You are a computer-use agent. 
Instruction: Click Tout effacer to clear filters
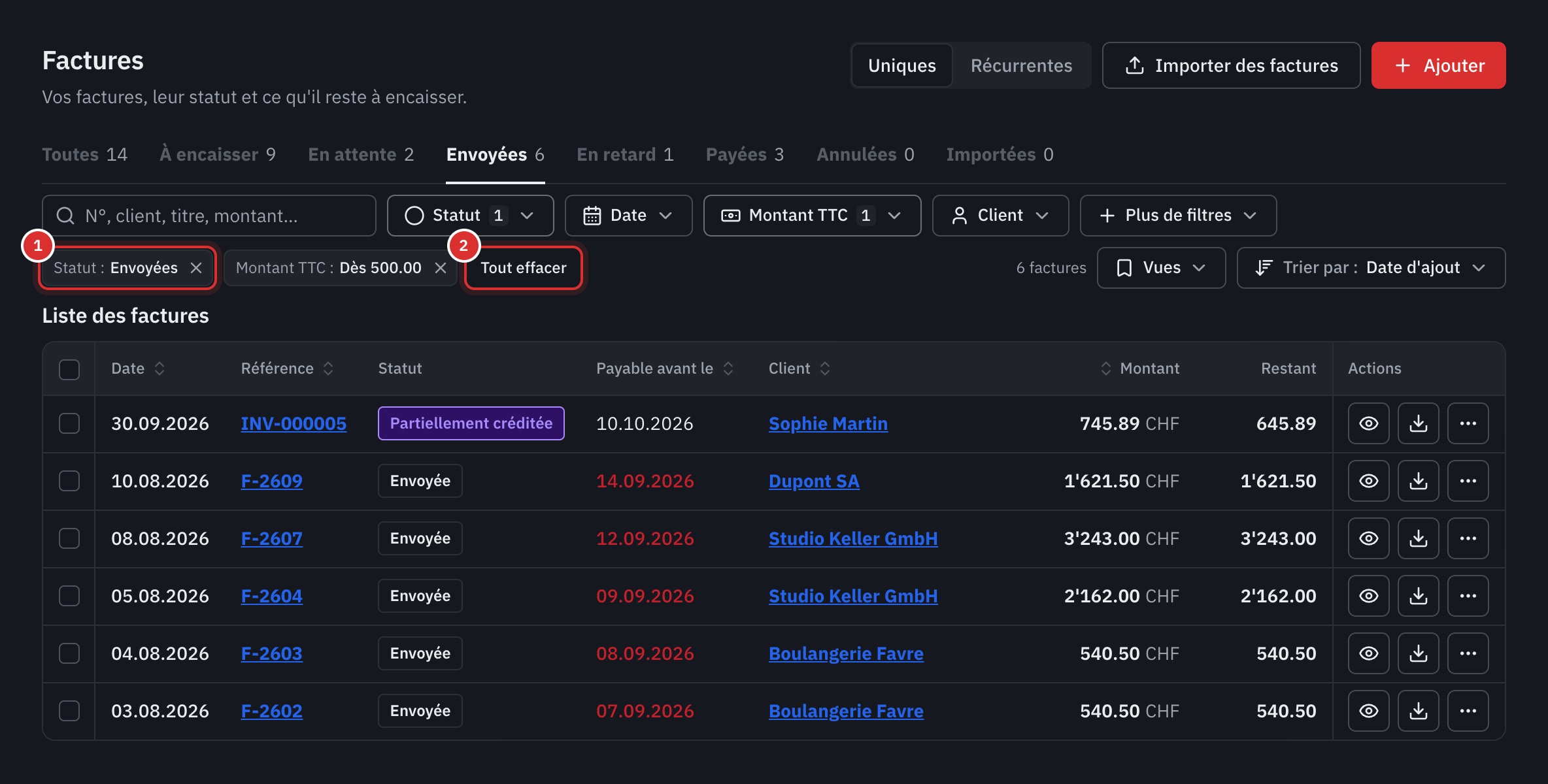[524, 268]
